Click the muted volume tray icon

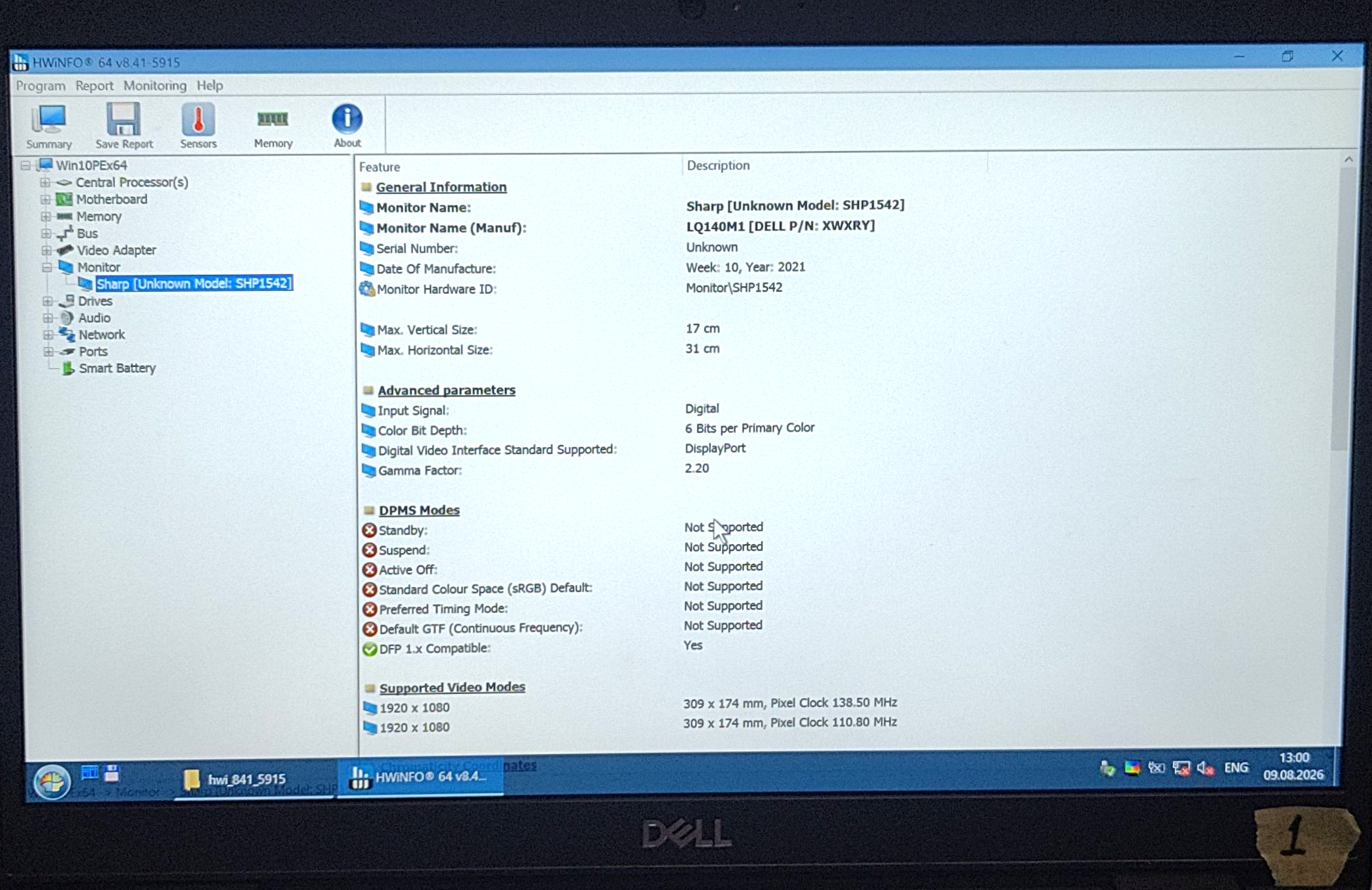coord(1205,768)
